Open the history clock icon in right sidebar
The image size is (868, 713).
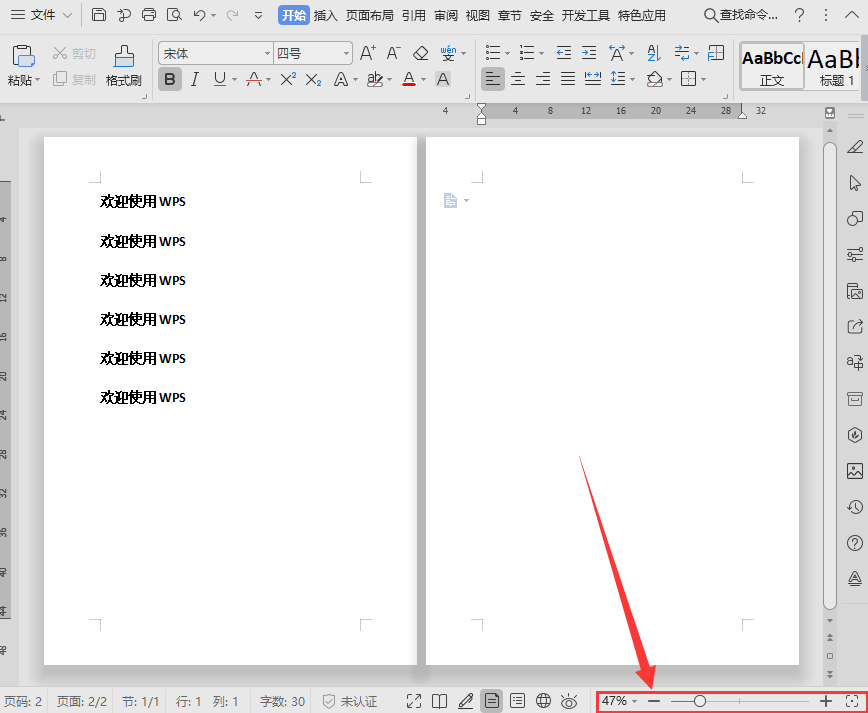(855, 507)
